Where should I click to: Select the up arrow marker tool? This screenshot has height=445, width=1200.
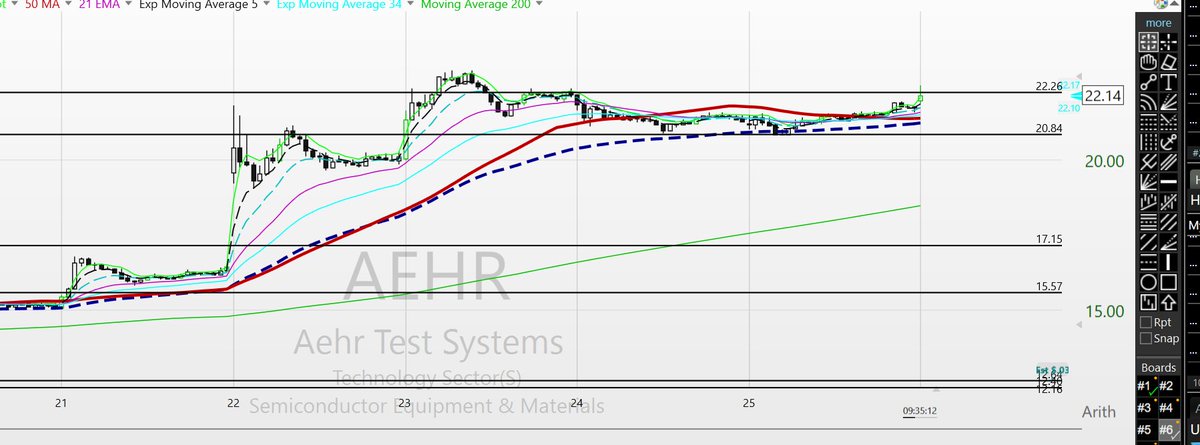point(1169,300)
